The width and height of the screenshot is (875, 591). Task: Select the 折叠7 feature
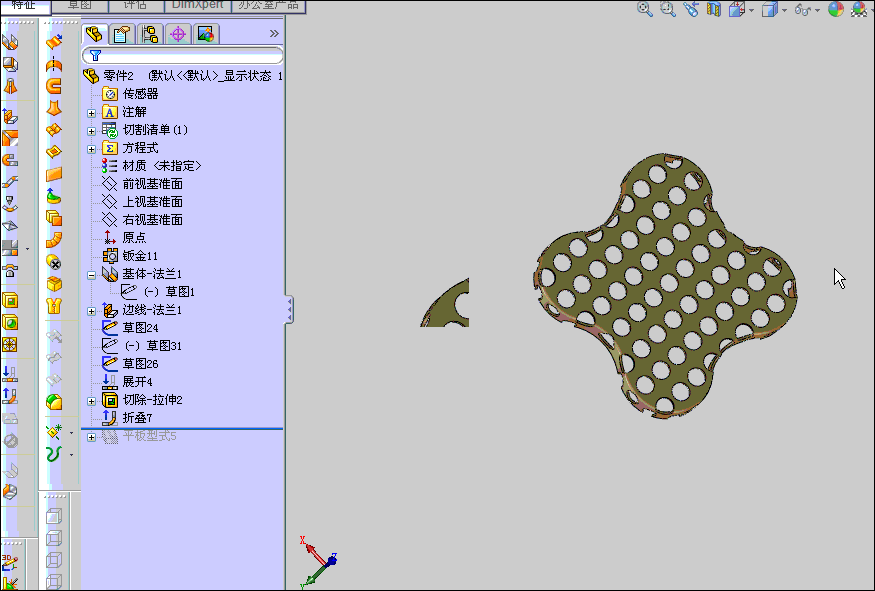point(137,417)
